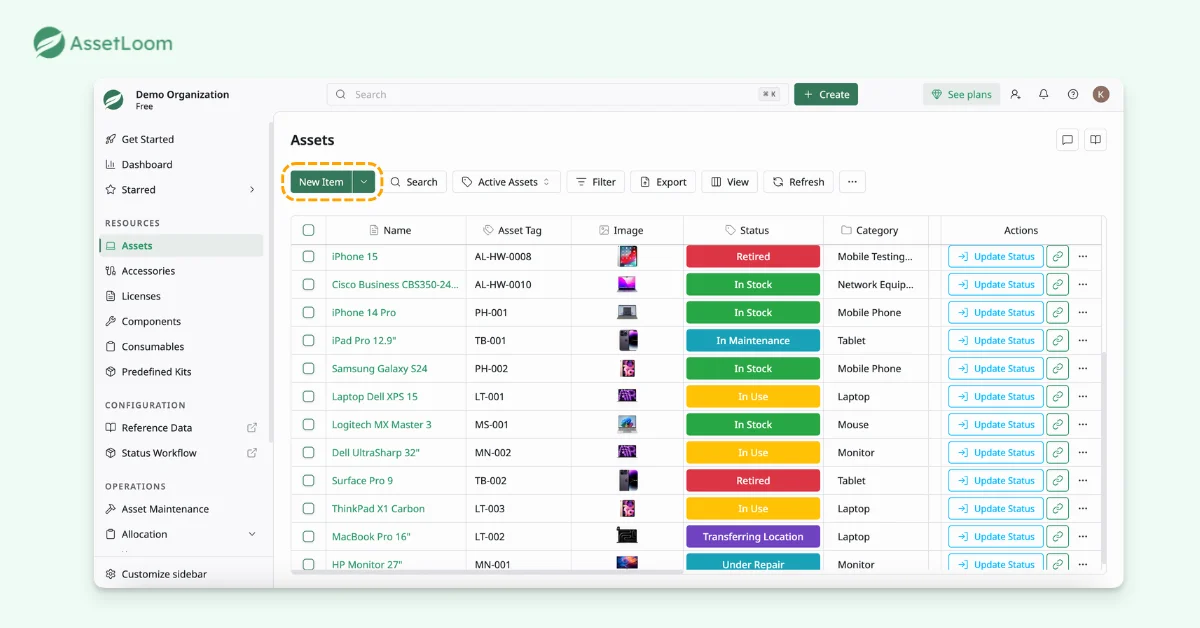Viewport: 1200px width, 628px height.
Task: Open Status Workflow external link icon
Action: [252, 453]
